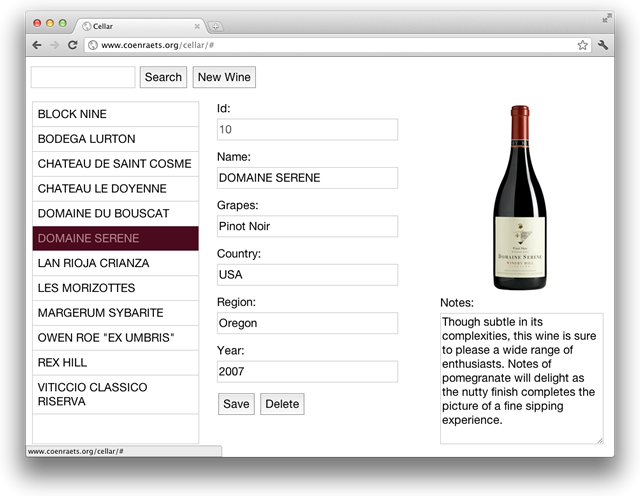
Task: Click the Year field 2007
Action: tap(307, 371)
